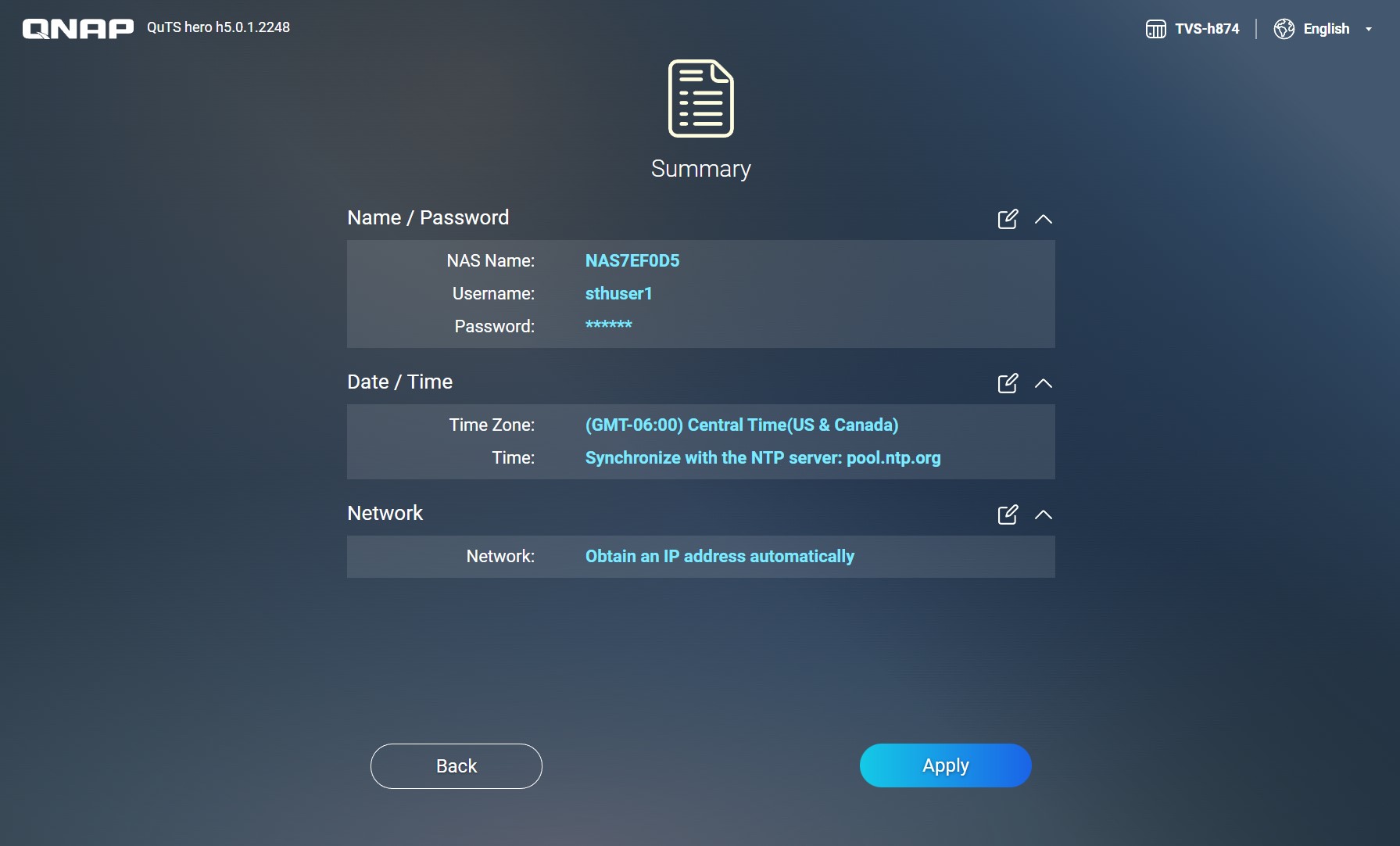The image size is (1400, 846).
Task: Click the 'Time:' label
Action: [514, 458]
